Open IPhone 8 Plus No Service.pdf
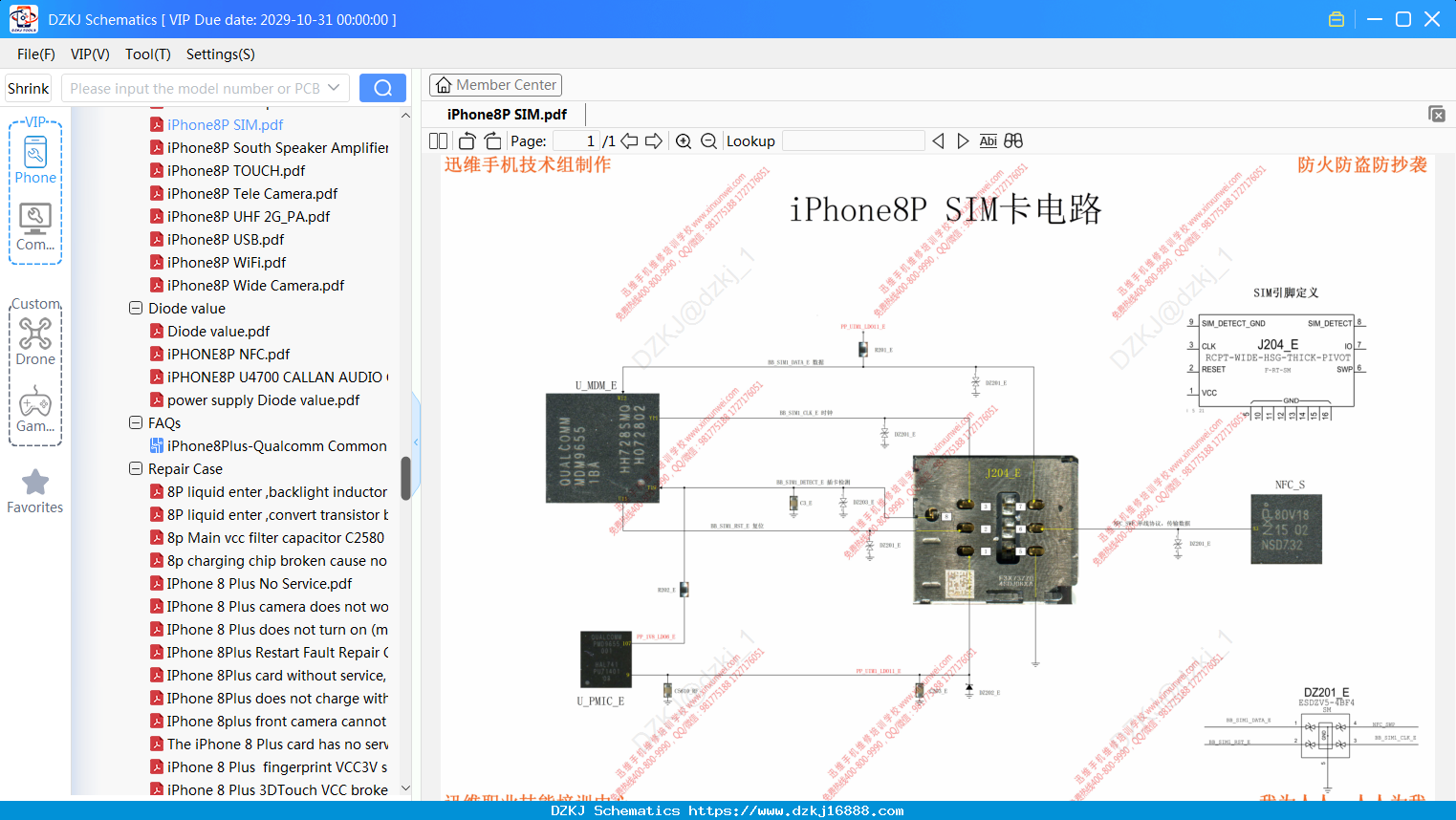Image resolution: width=1456 pixels, height=820 pixels. pyautogui.click(x=259, y=584)
